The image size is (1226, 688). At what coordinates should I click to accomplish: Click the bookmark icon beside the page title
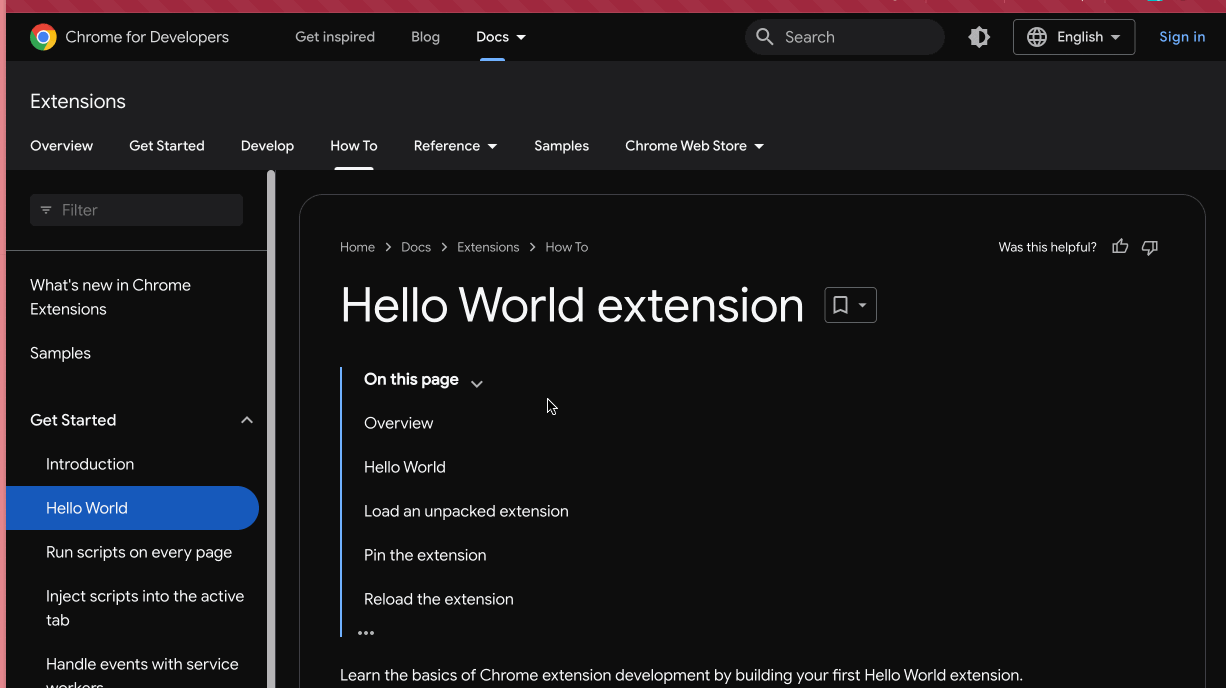tap(840, 305)
